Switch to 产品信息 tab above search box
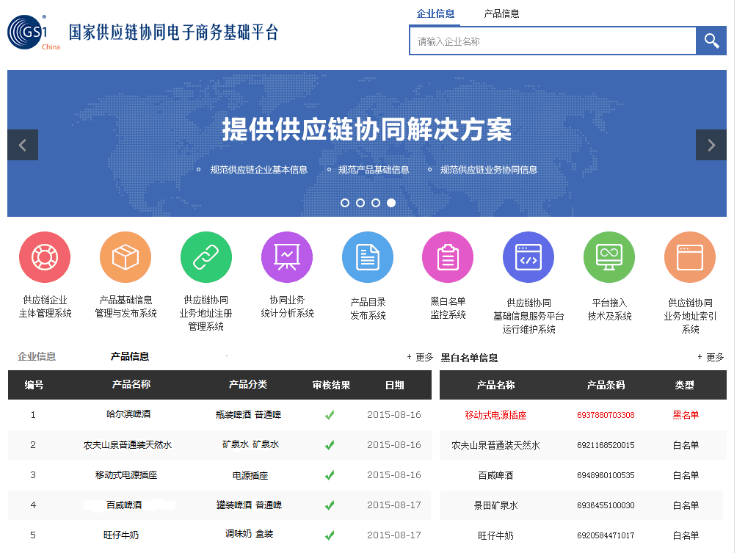 coord(501,14)
